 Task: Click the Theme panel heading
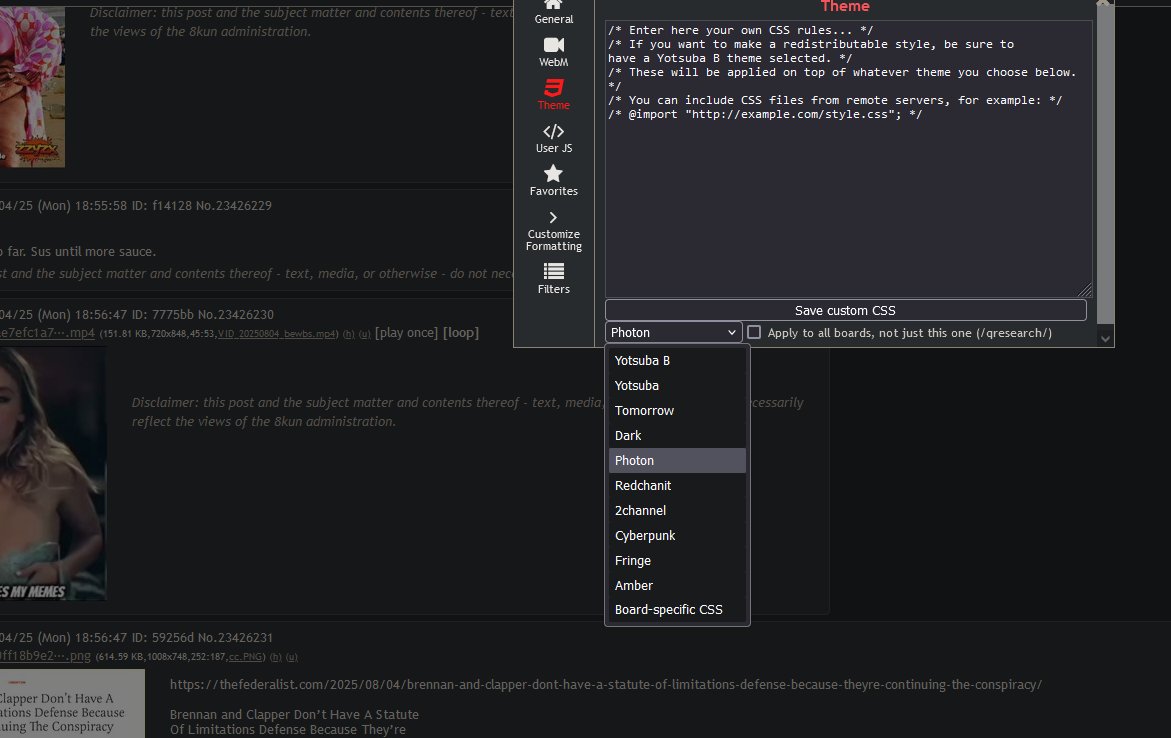click(845, 7)
